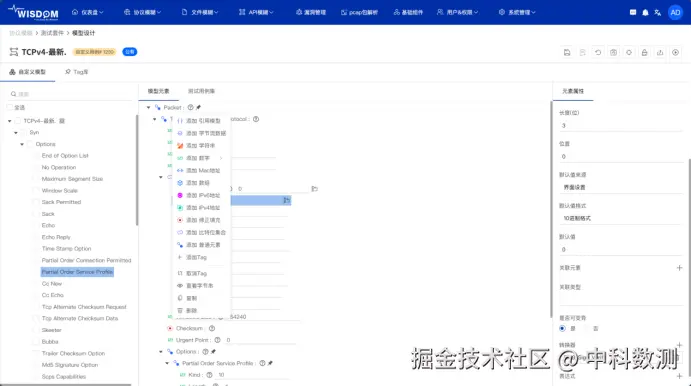Select the 是 radio button
The image size is (692, 386).
562,328
